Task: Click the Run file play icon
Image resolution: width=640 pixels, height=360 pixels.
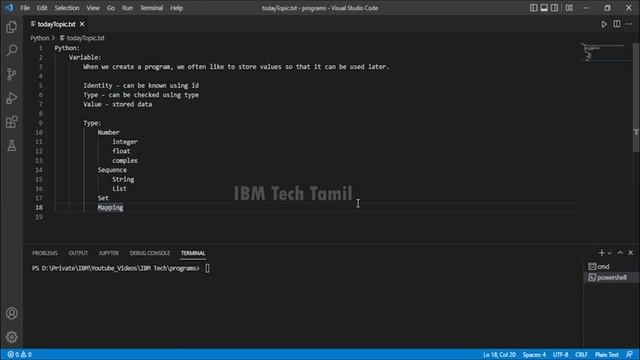Action: (604, 24)
